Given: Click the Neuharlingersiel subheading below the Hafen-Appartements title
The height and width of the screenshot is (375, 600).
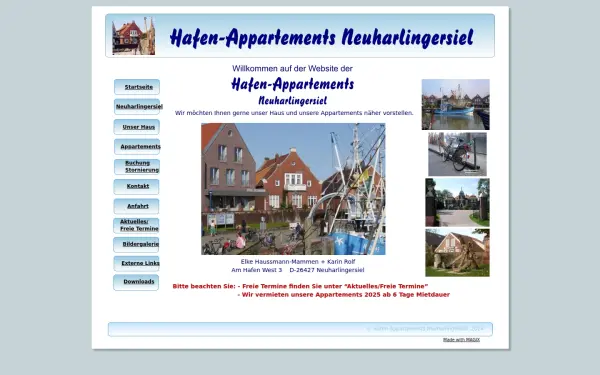Looking at the screenshot, I should click(x=292, y=101).
